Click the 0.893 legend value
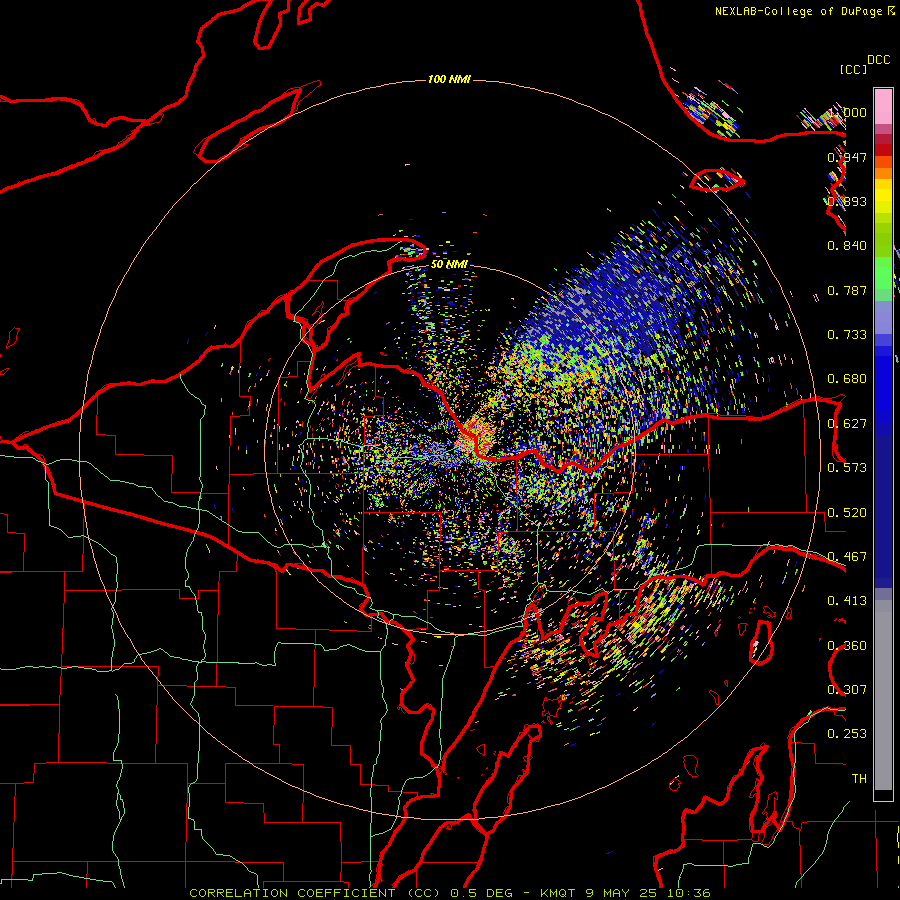The height and width of the screenshot is (900, 900). pyautogui.click(x=847, y=201)
